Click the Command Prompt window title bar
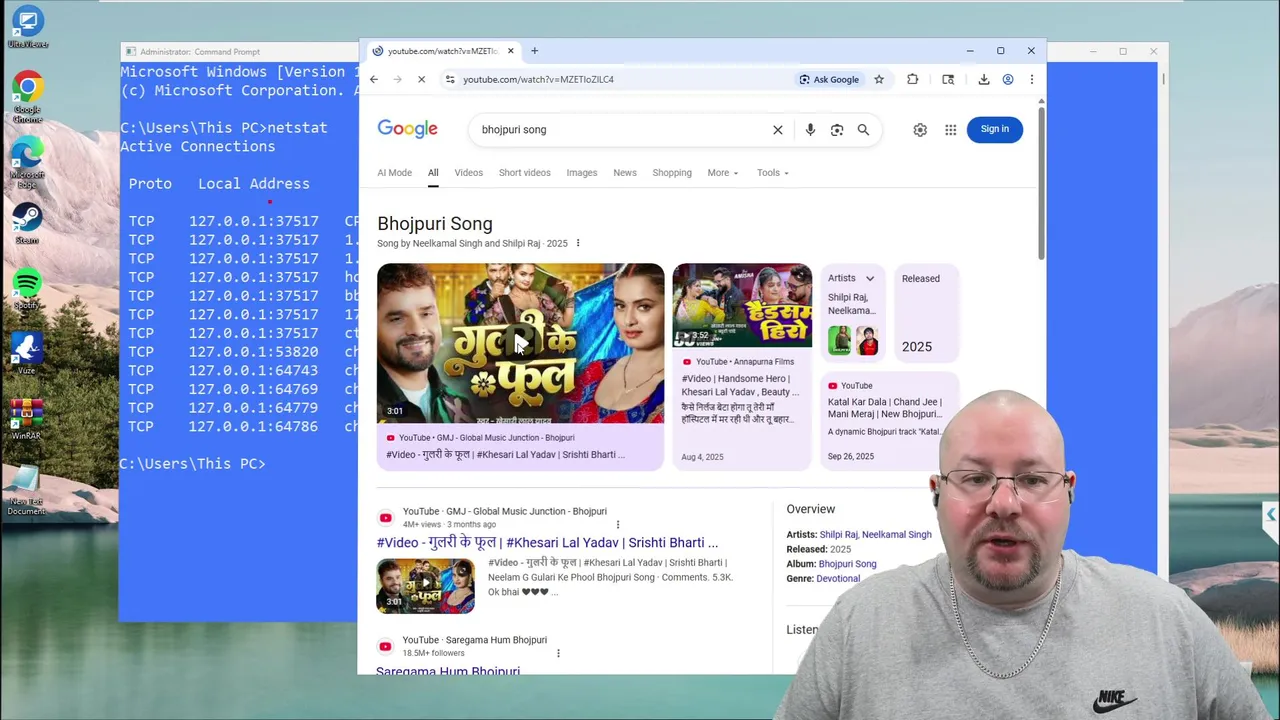Image resolution: width=1280 pixels, height=720 pixels. point(240,51)
